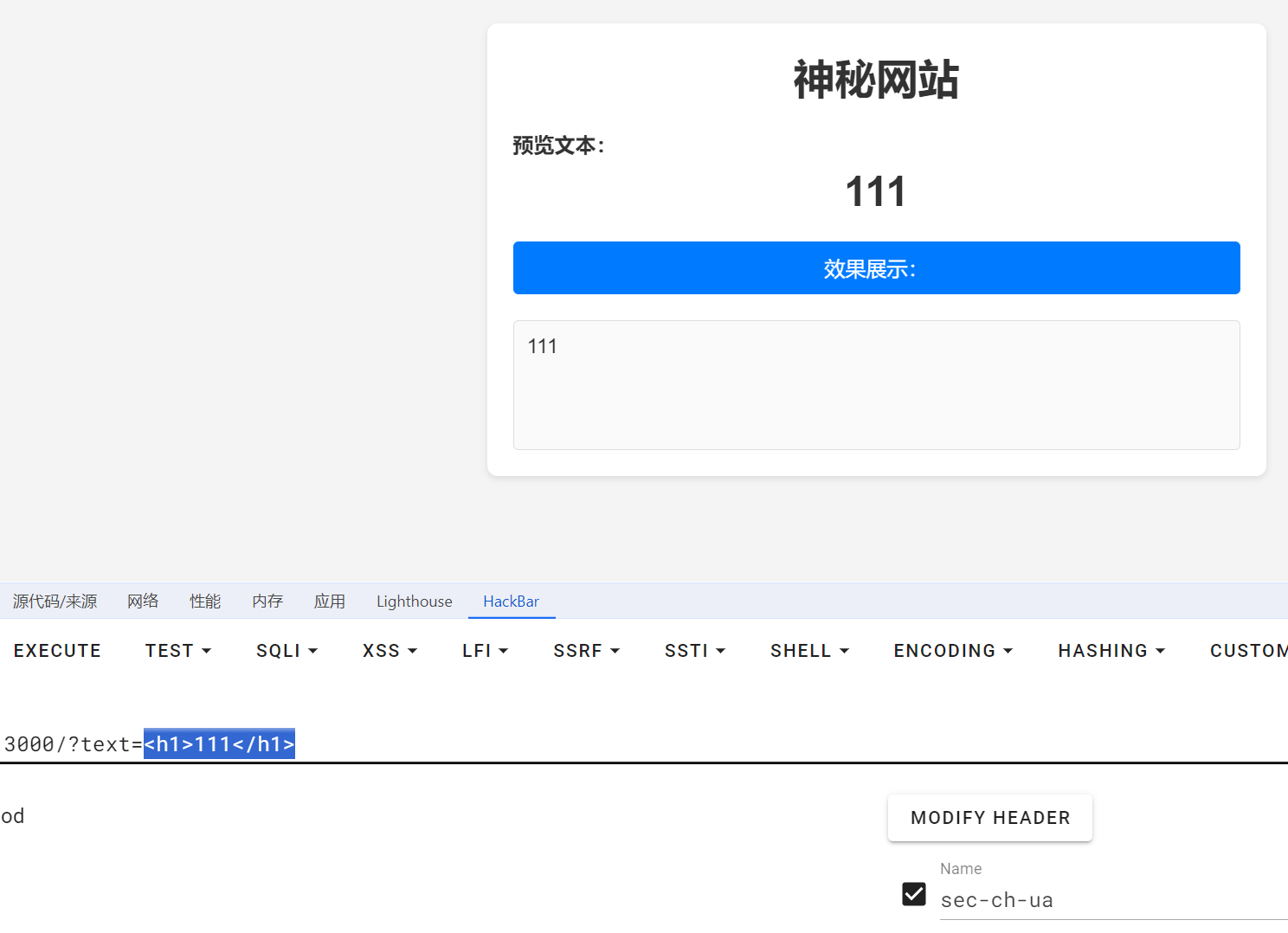This screenshot has height=933, width=1288.
Task: Open the TEST dropdown menu
Action: tap(178, 651)
